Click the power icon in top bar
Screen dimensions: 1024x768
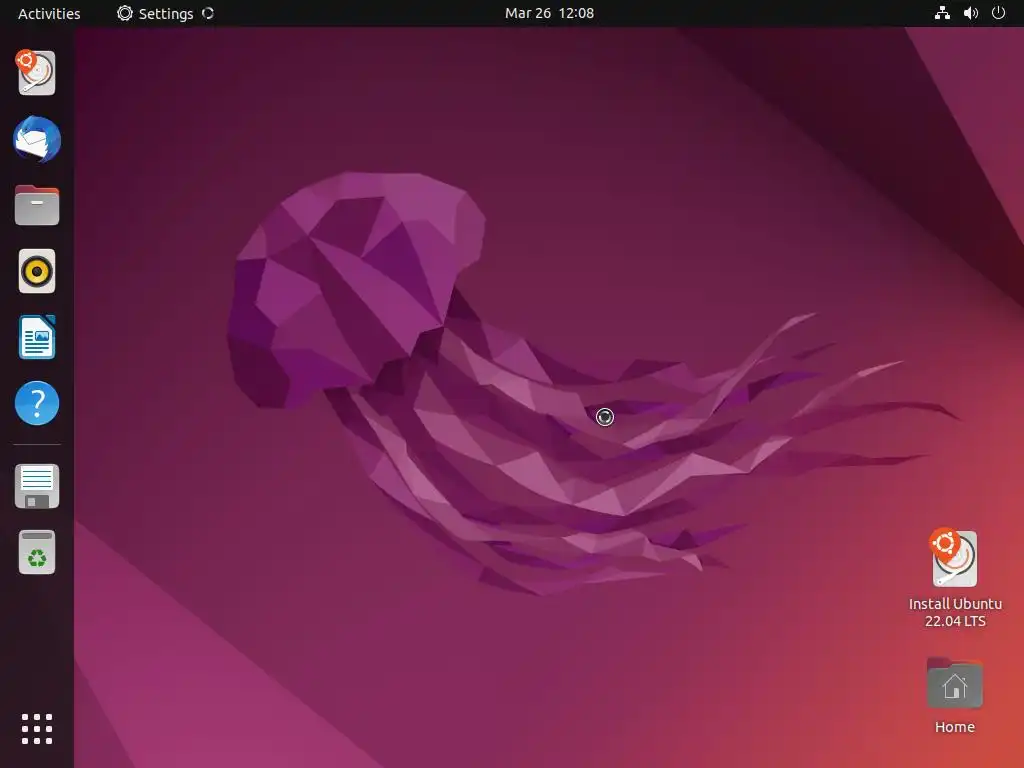999,13
